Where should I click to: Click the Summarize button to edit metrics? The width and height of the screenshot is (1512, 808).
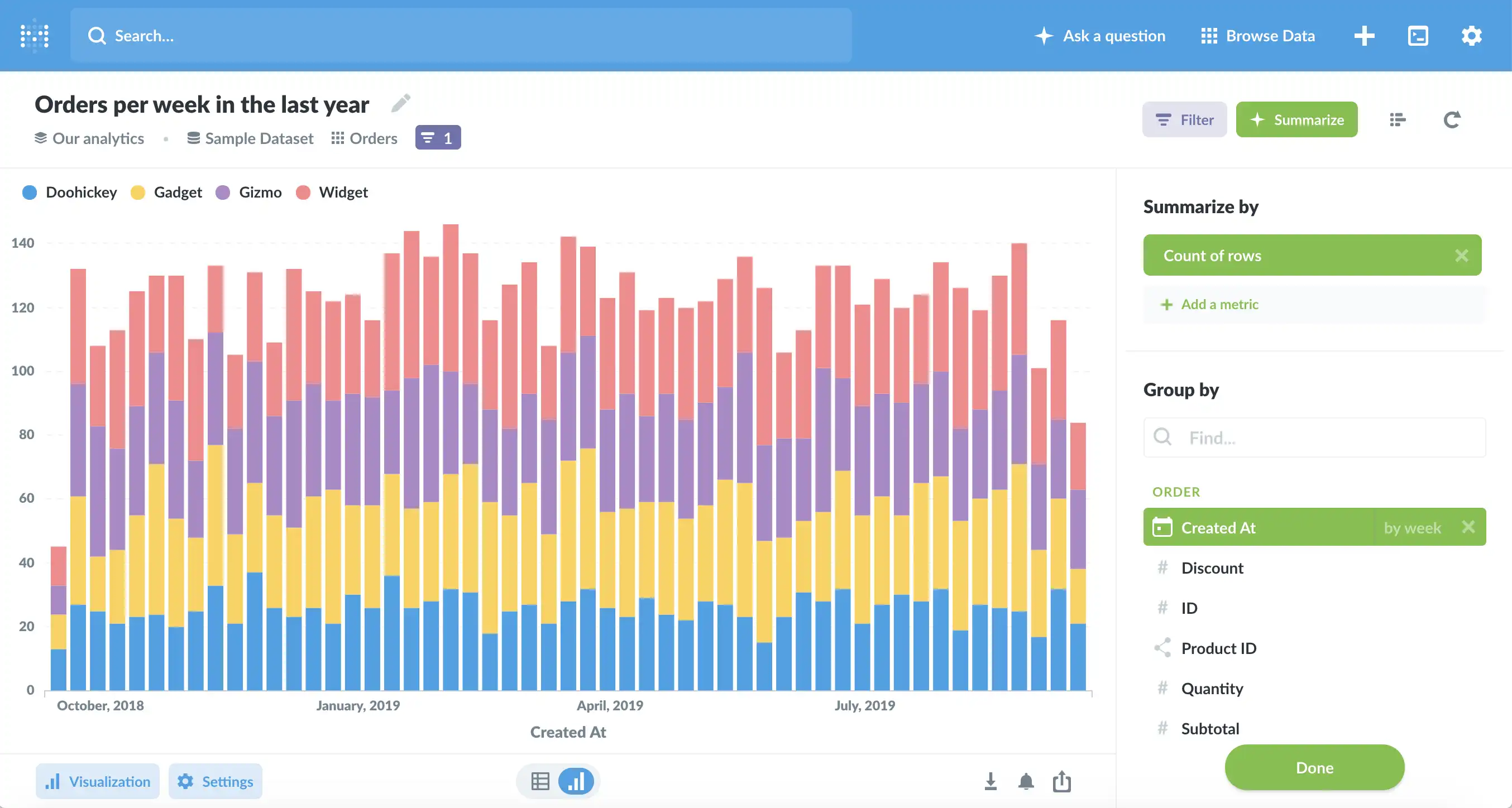click(x=1297, y=119)
